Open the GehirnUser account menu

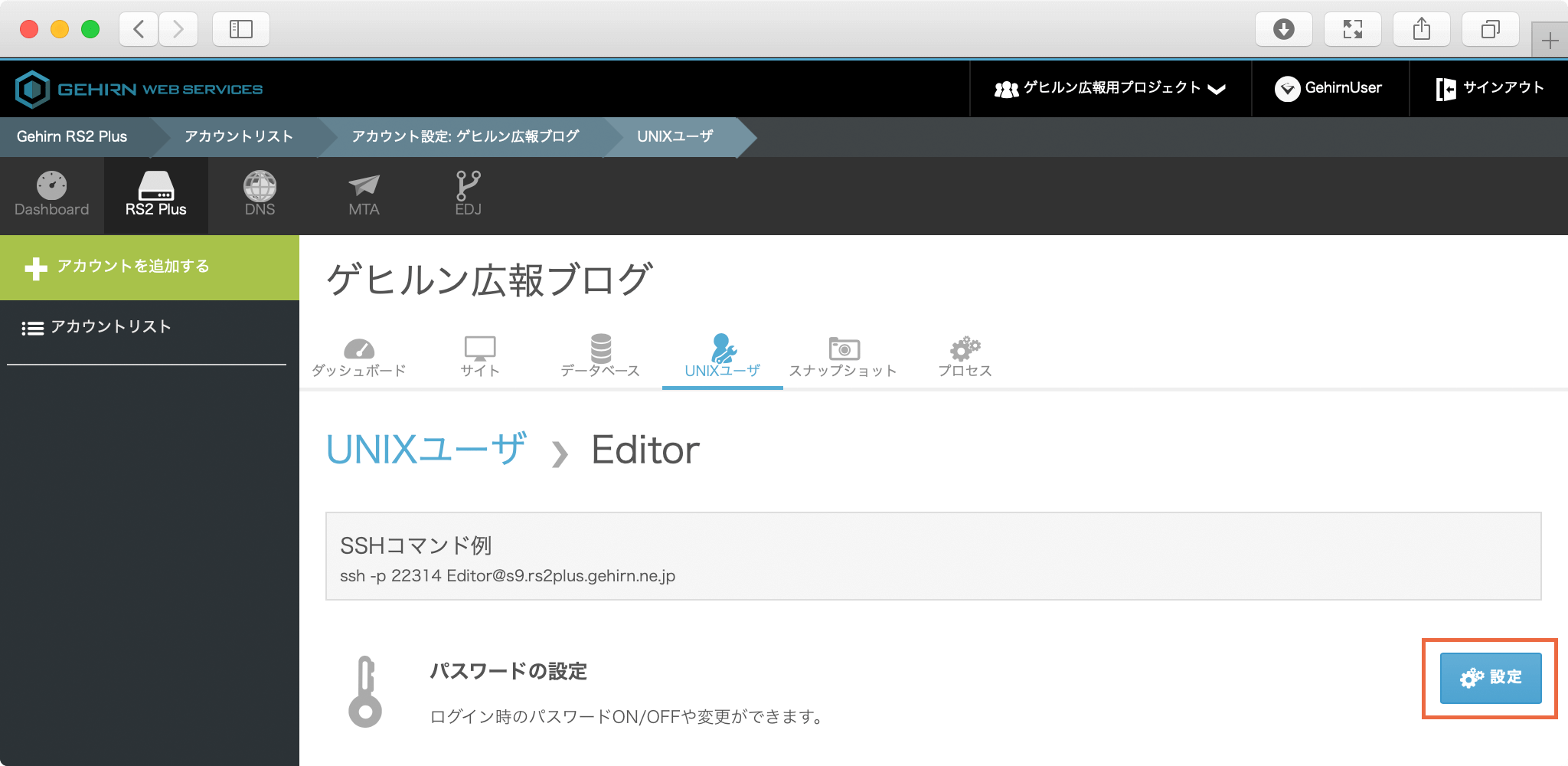(x=1329, y=89)
